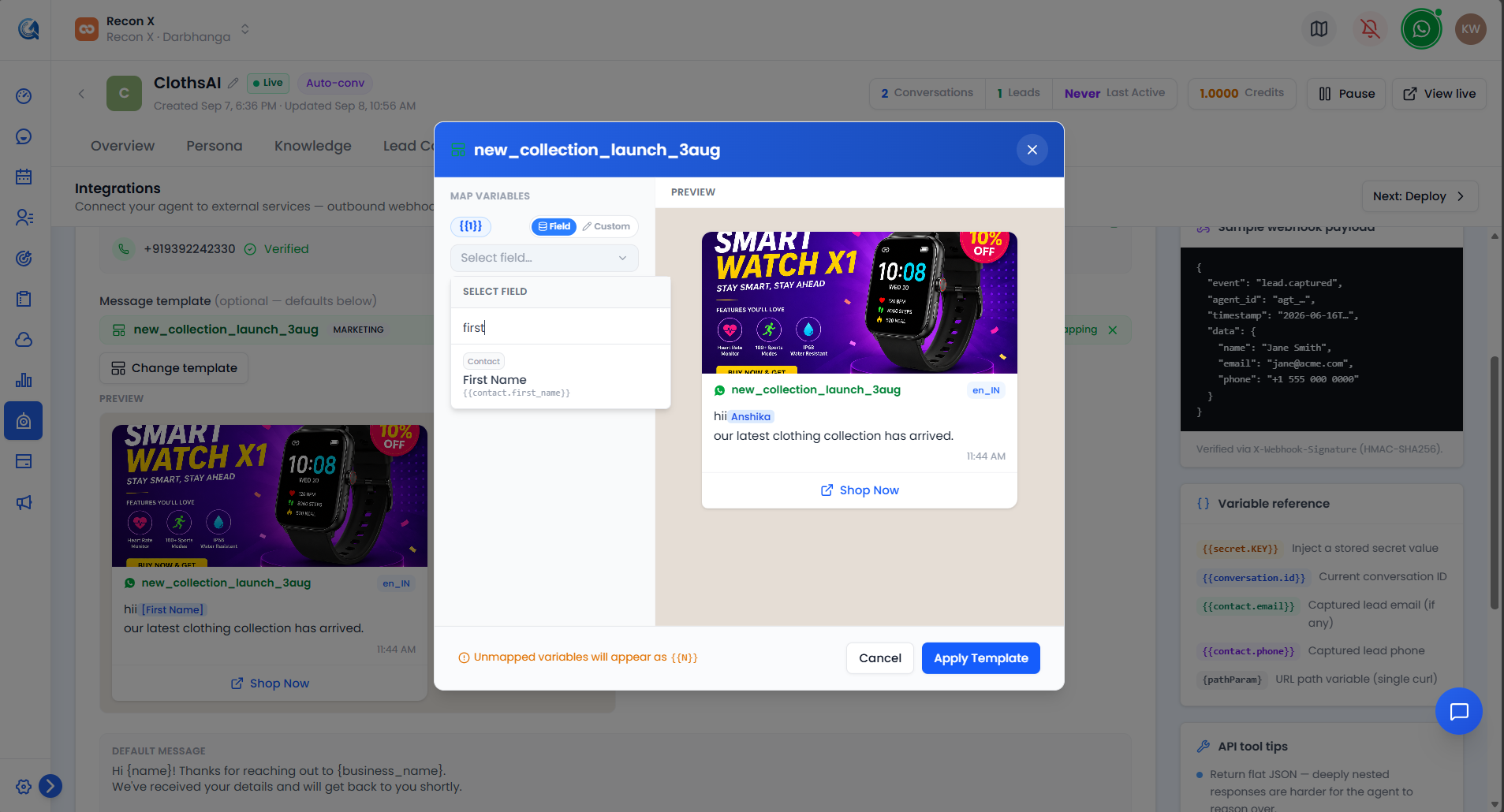Image resolution: width=1504 pixels, height=812 pixels.
Task: Click the smartwatch banner in dialog preview
Action: click(860, 303)
